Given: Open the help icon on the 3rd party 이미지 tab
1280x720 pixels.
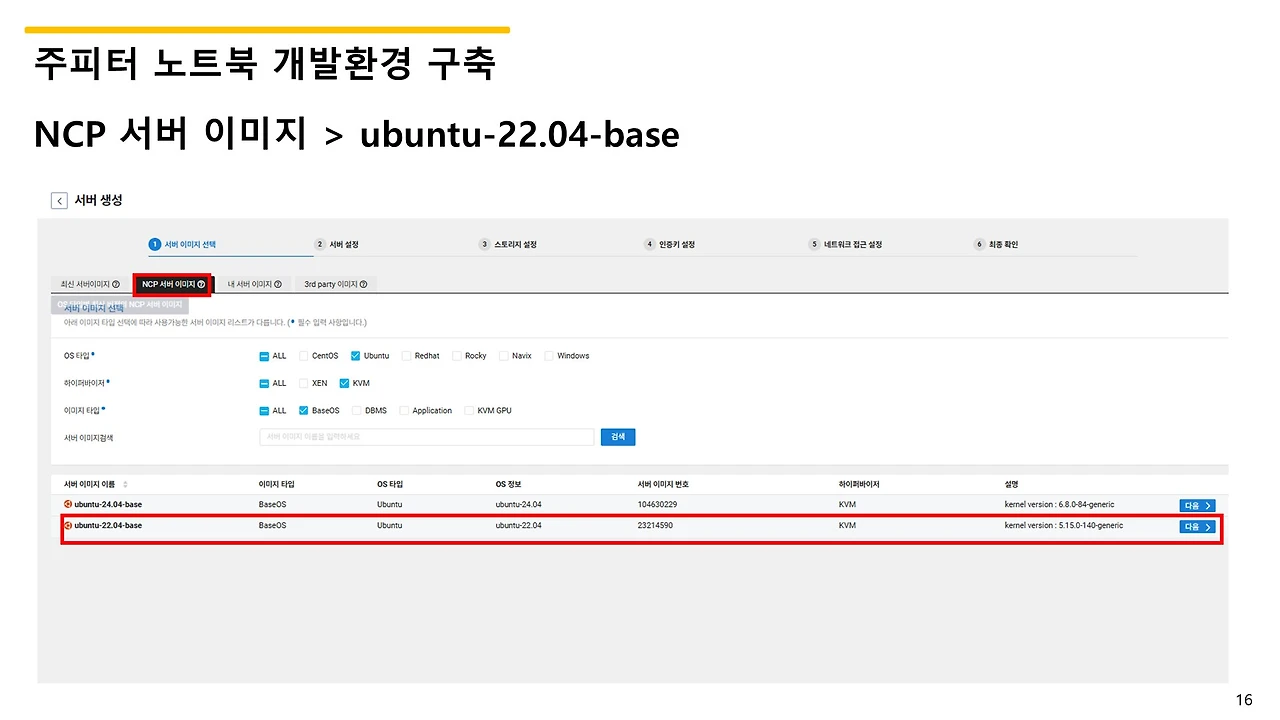Looking at the screenshot, I should click(x=363, y=285).
